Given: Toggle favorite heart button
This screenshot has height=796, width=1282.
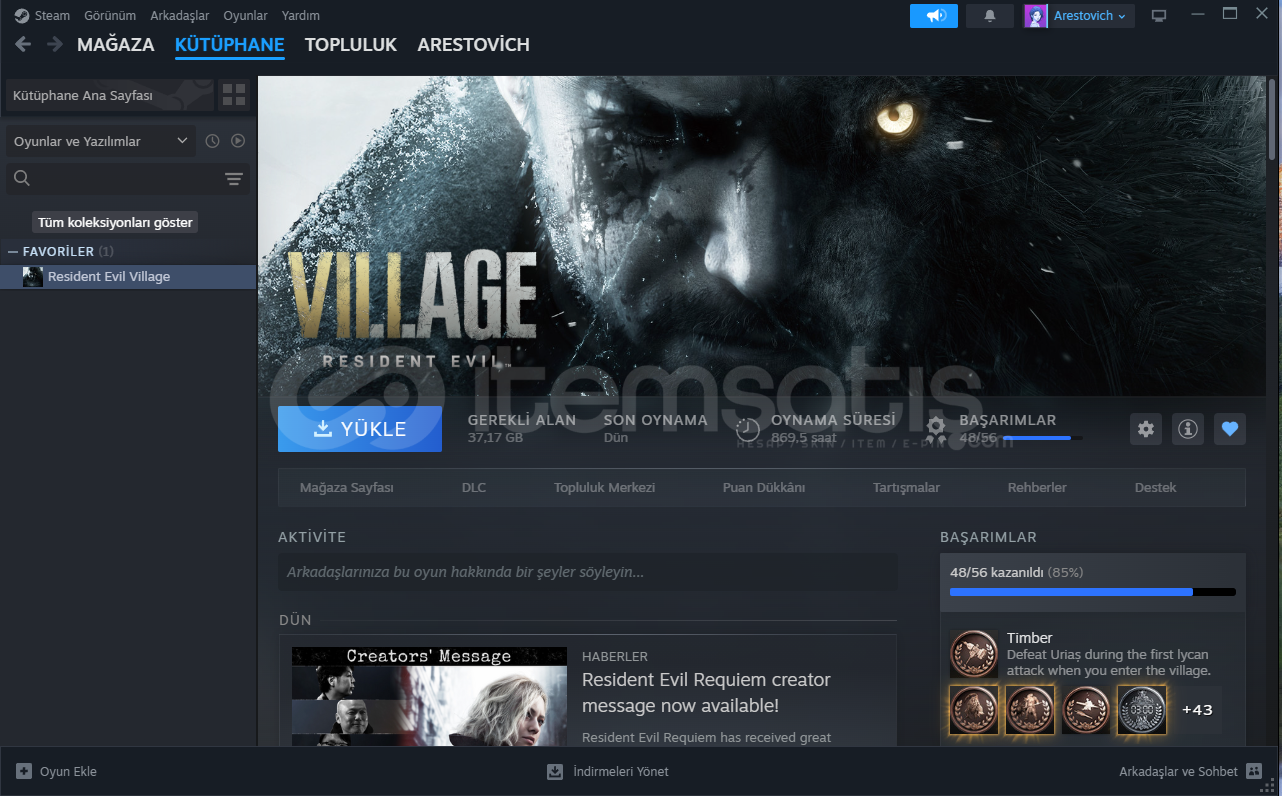Looking at the screenshot, I should click(x=1230, y=429).
